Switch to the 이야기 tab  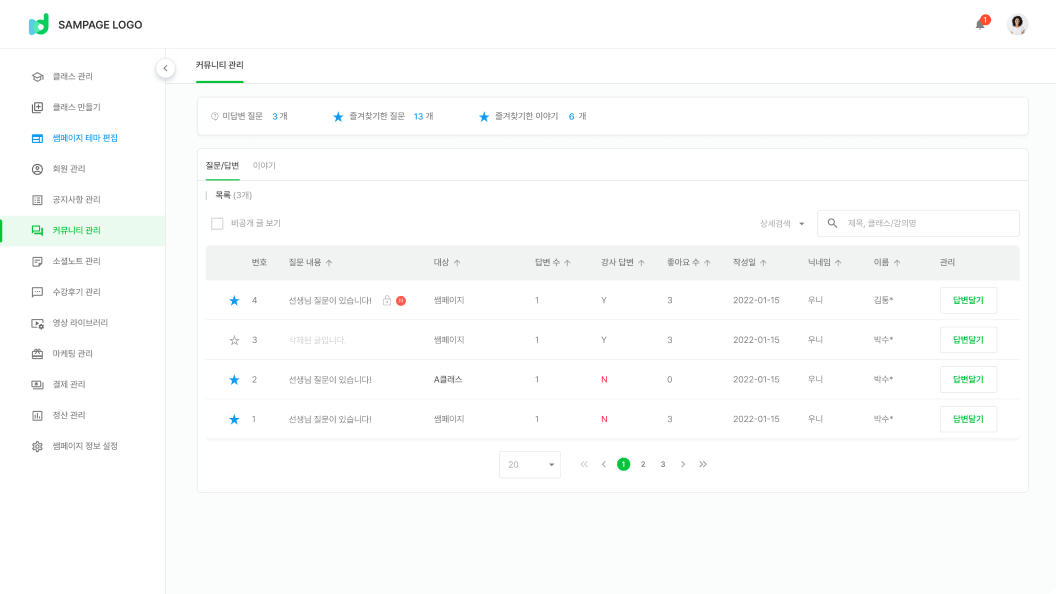[264, 165]
